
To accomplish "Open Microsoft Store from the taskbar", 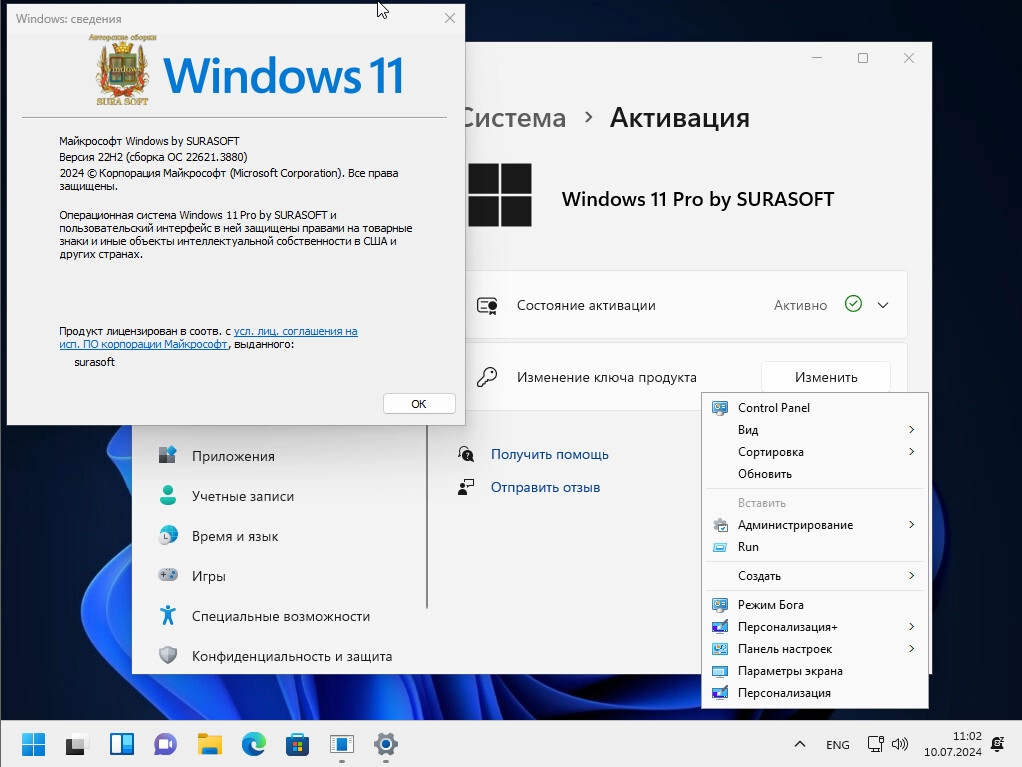I will tap(297, 744).
